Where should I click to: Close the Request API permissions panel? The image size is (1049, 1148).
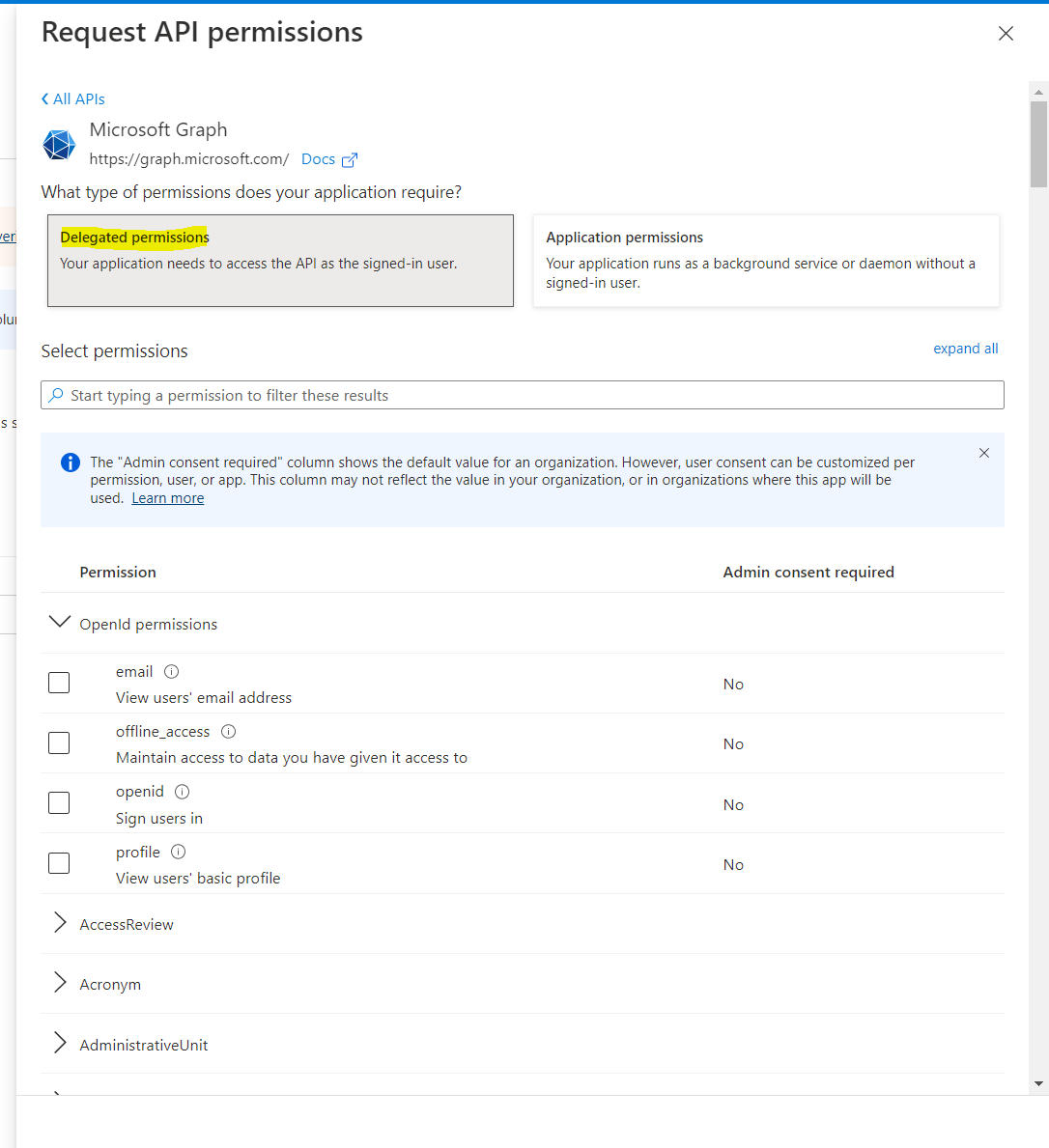pyautogui.click(x=1006, y=34)
